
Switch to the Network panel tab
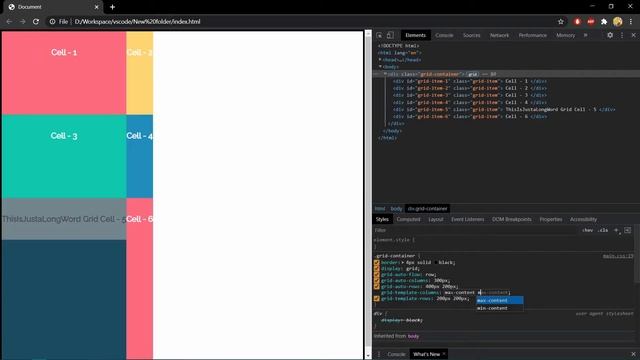pos(499,36)
